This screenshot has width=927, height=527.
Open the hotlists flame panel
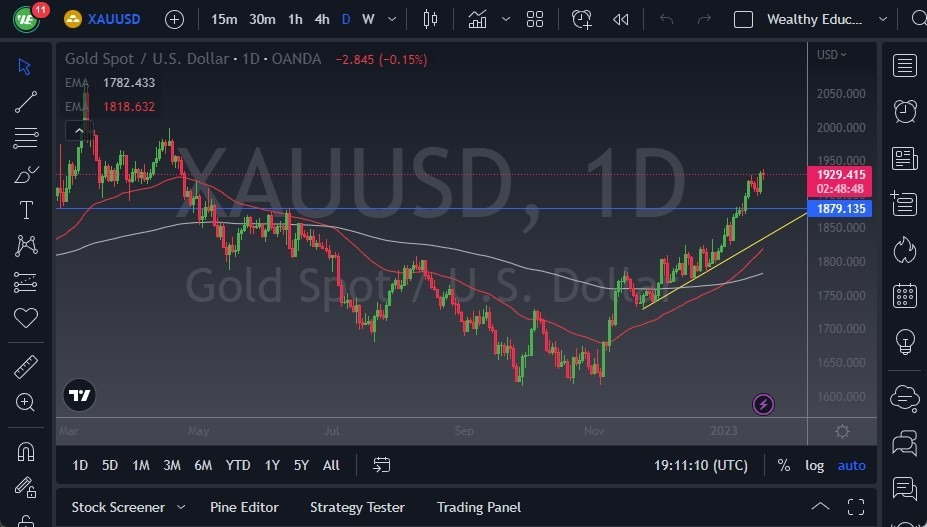click(x=905, y=250)
